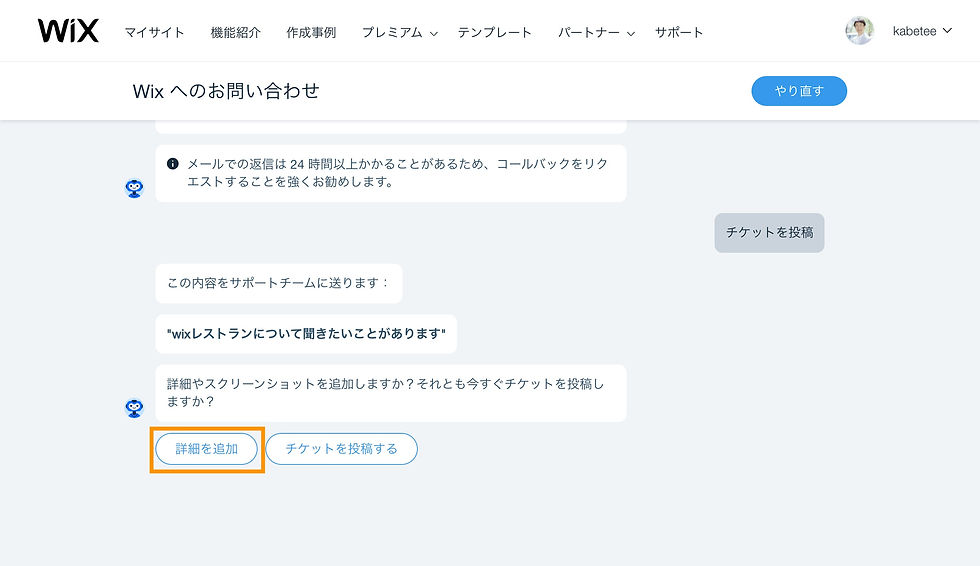Click the "wixレストランについて聞きたいことがあります" message
Screen dimensions: 980x566
pyautogui.click(x=306, y=334)
